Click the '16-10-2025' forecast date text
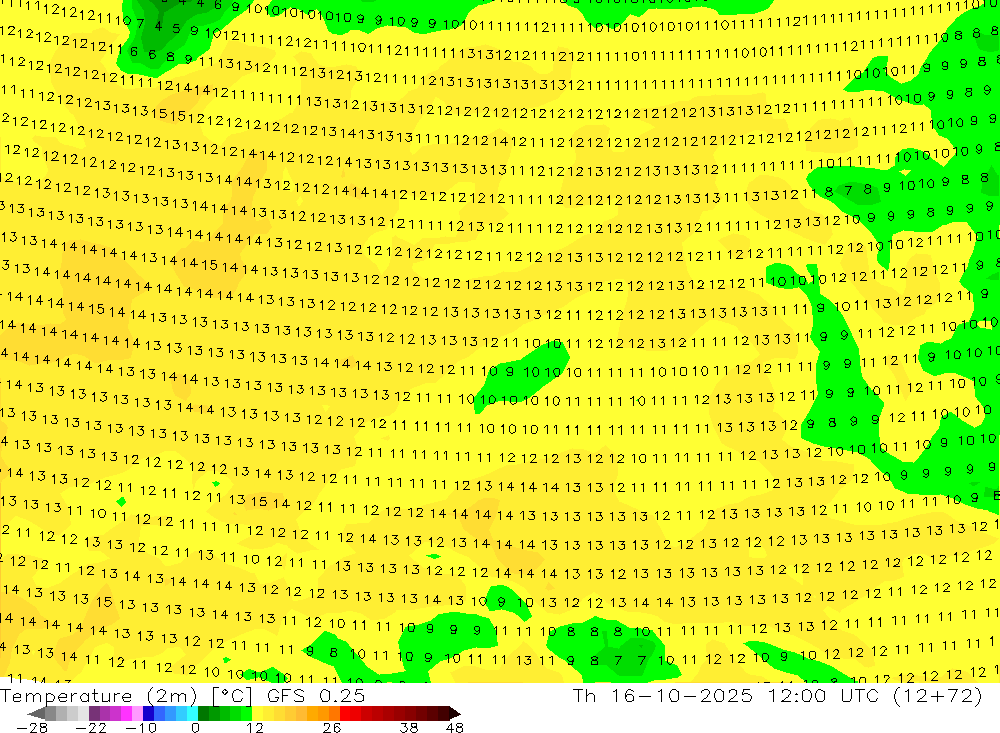Viewport: 1000px width, 733px height. coord(682,695)
